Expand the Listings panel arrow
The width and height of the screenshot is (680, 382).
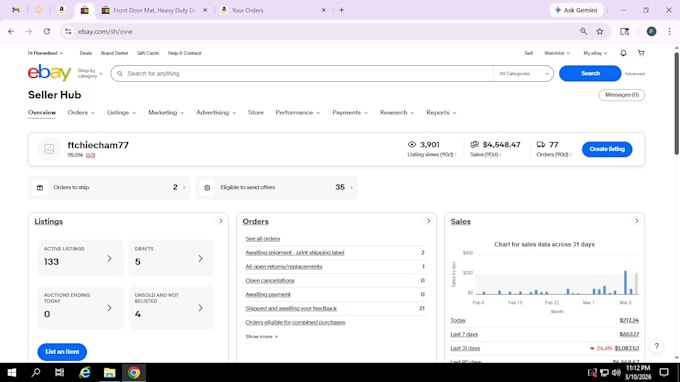(220, 221)
